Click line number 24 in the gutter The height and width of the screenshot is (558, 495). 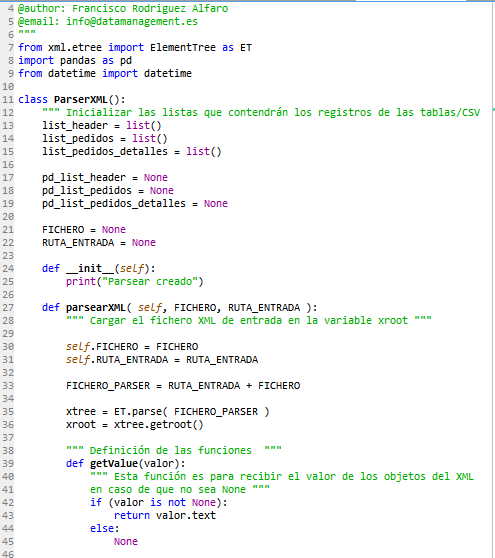click(8, 269)
